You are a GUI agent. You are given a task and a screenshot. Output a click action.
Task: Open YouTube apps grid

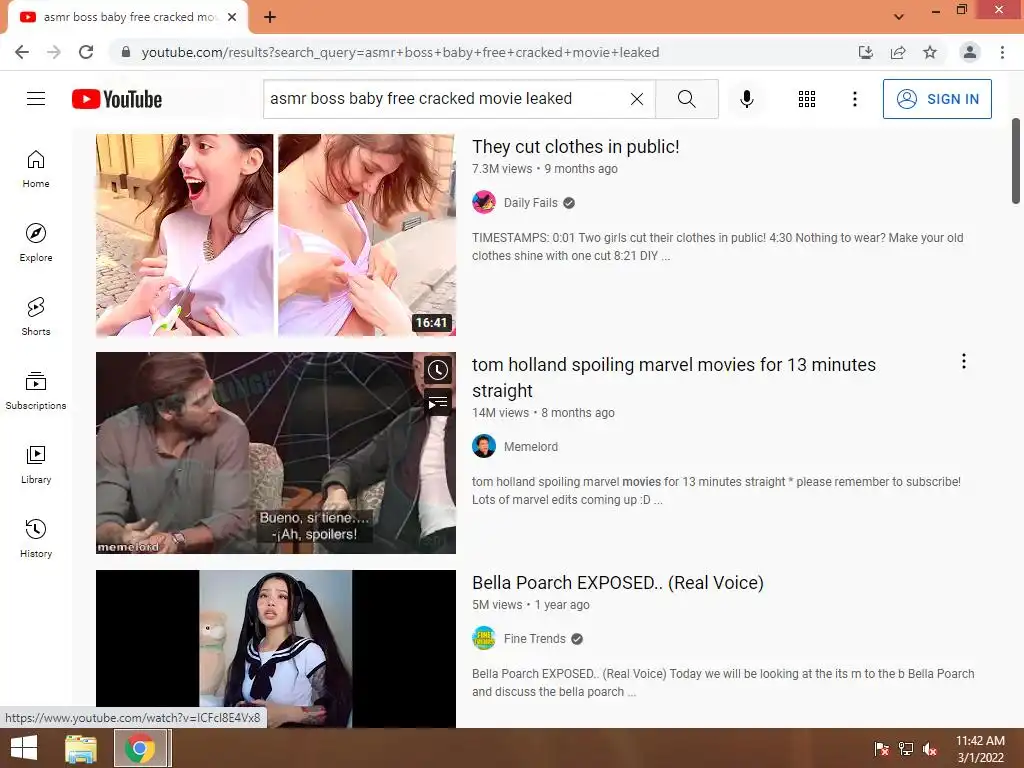point(807,99)
